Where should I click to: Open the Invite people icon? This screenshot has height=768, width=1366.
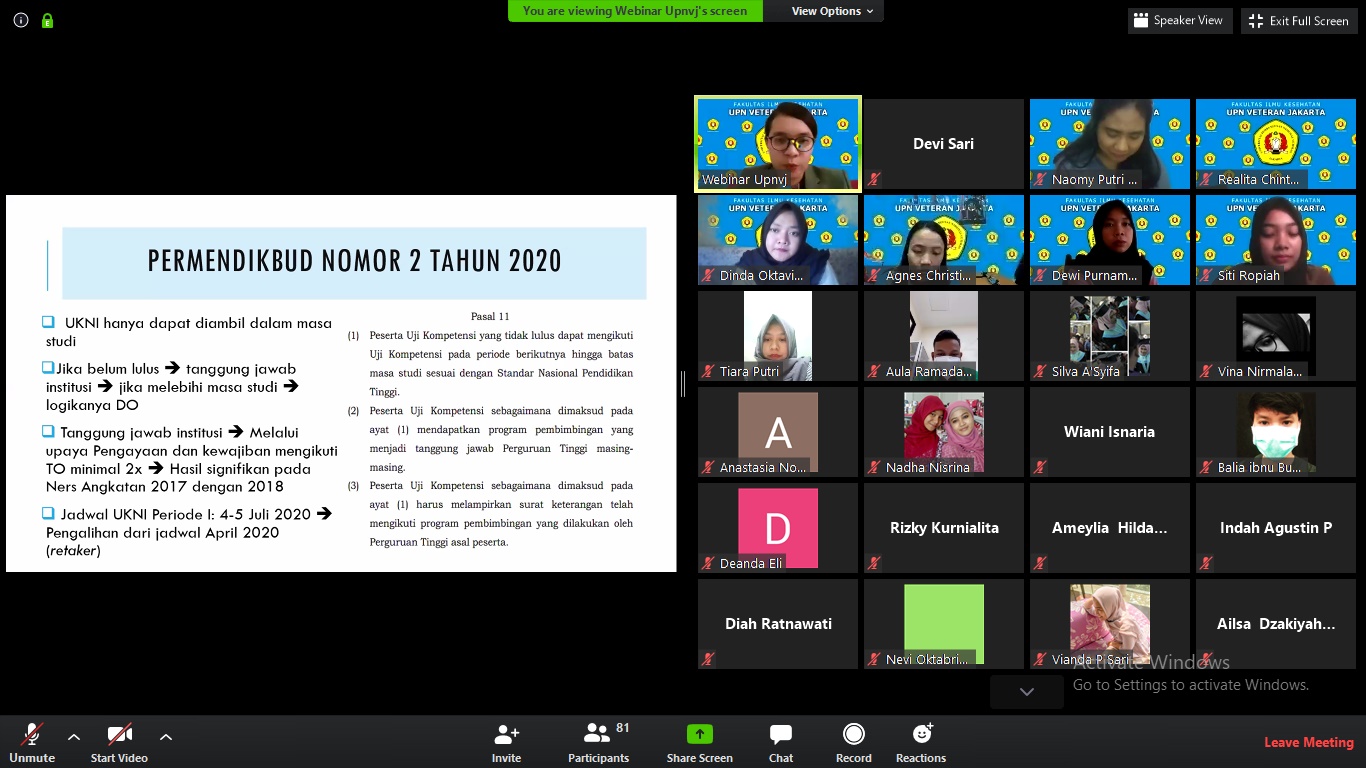(506, 735)
